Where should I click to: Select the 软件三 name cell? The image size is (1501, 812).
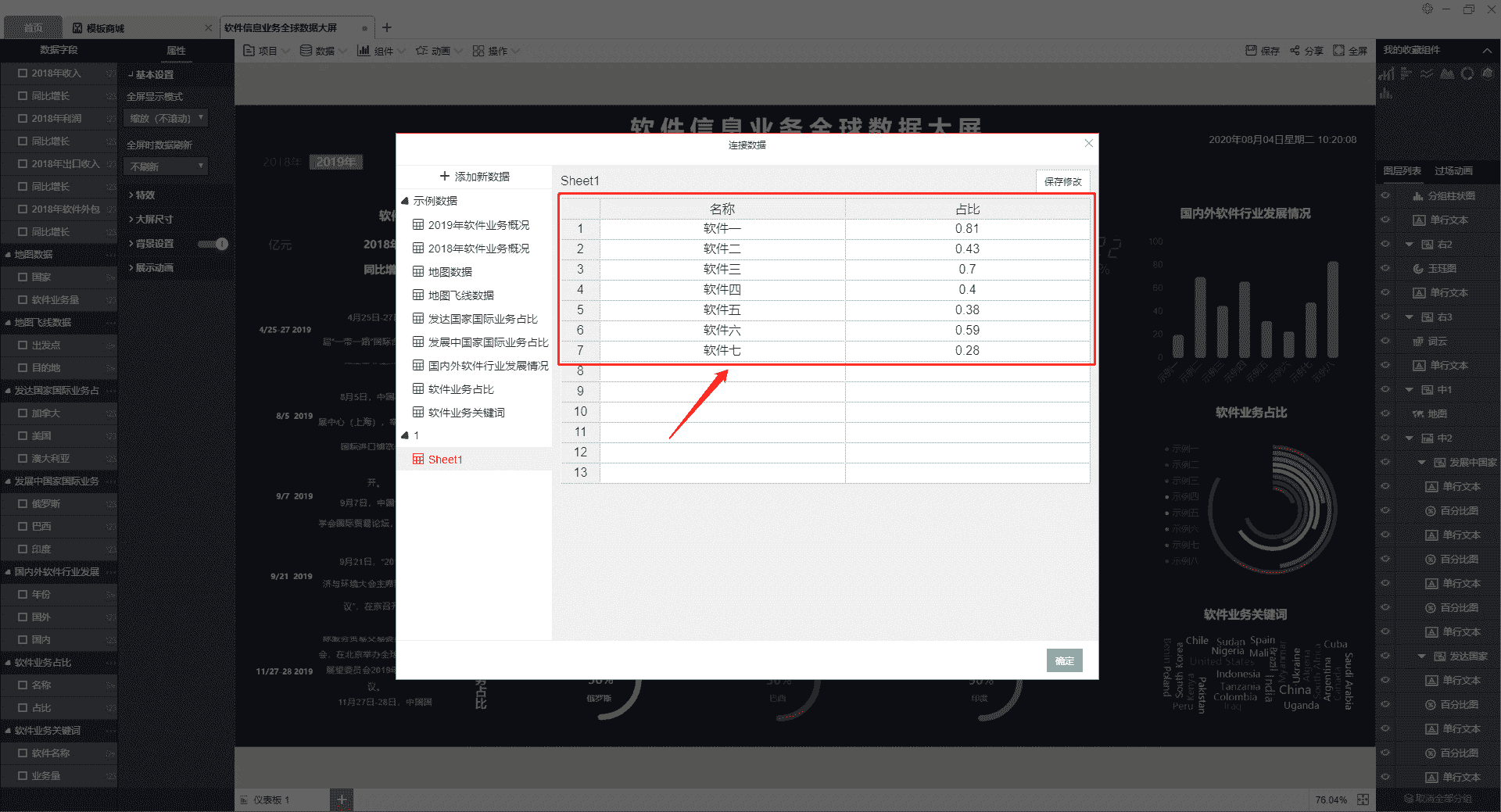click(x=722, y=269)
